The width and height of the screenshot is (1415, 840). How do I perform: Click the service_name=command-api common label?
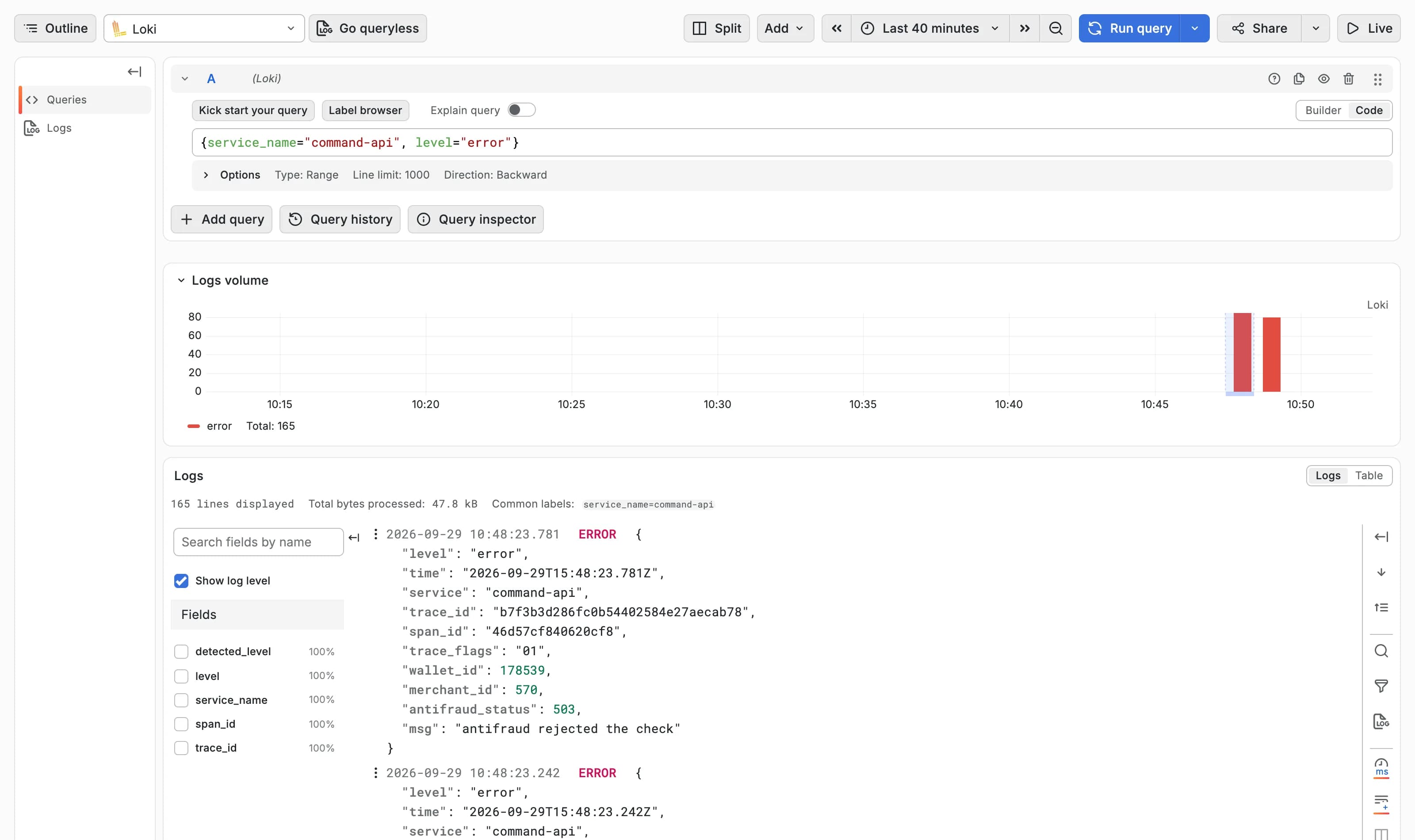pyautogui.click(x=648, y=504)
